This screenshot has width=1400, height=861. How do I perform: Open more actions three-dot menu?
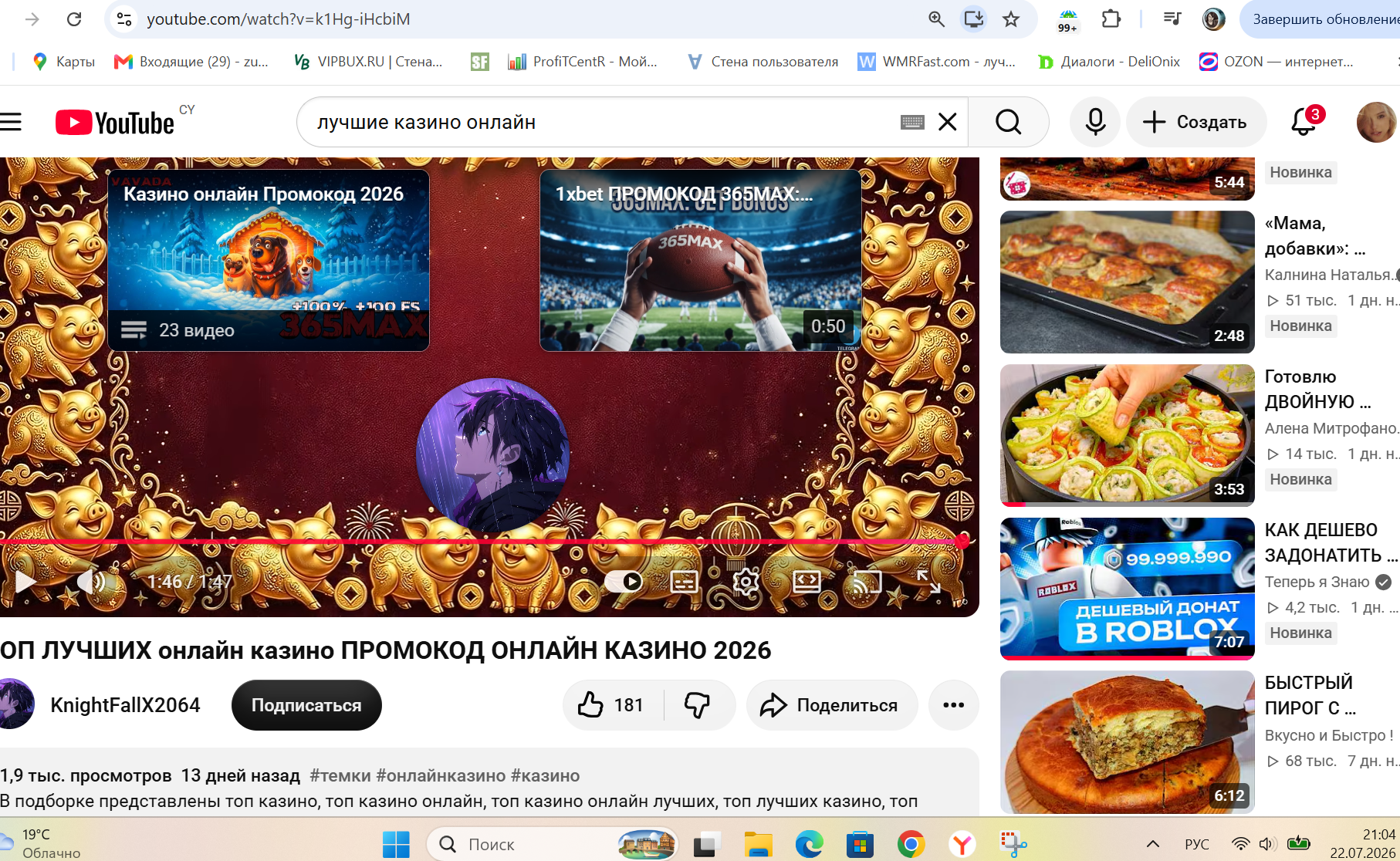954,705
